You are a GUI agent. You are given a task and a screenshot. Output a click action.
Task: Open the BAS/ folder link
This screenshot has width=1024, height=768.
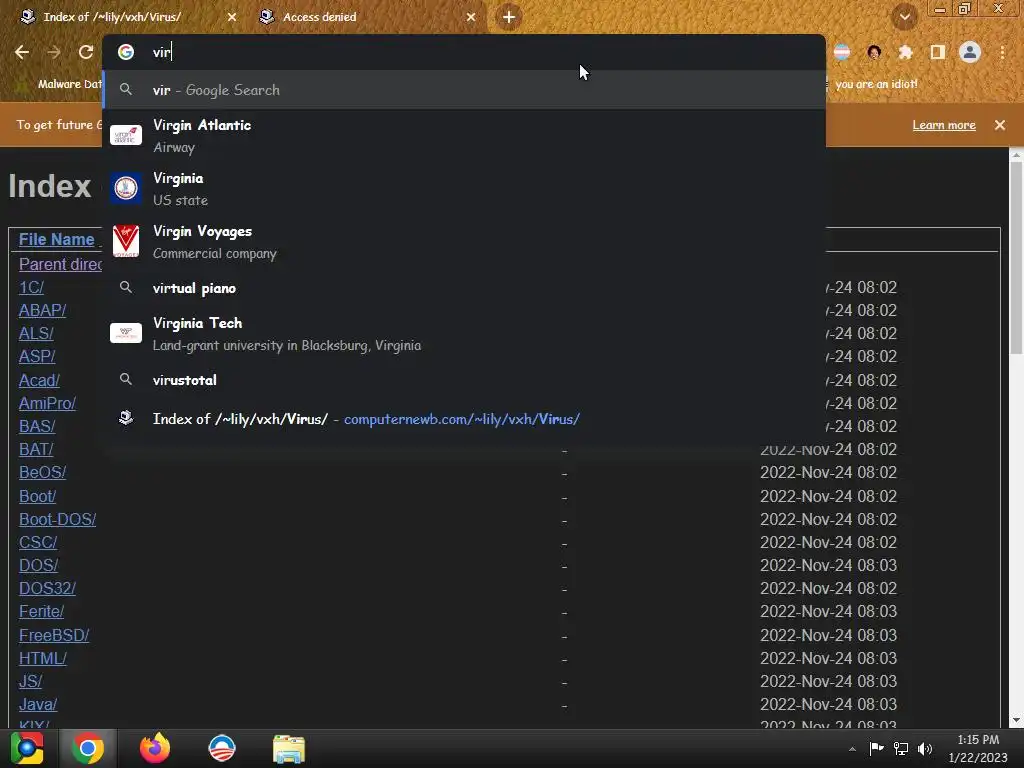pyautogui.click(x=37, y=426)
